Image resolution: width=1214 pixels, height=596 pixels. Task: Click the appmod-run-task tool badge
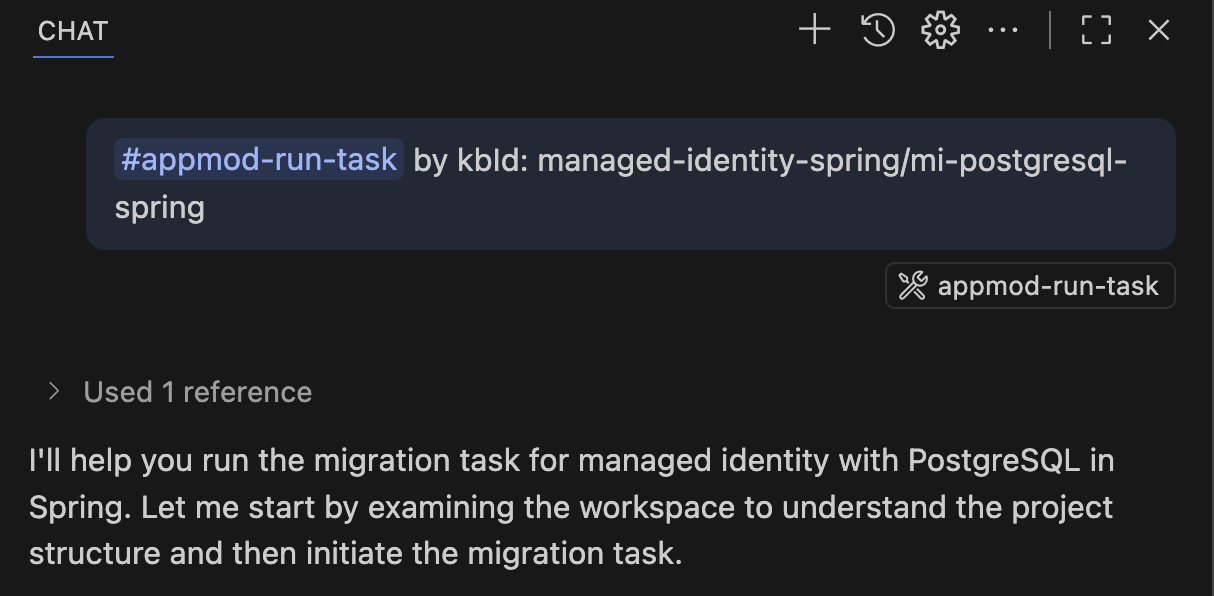[1029, 286]
